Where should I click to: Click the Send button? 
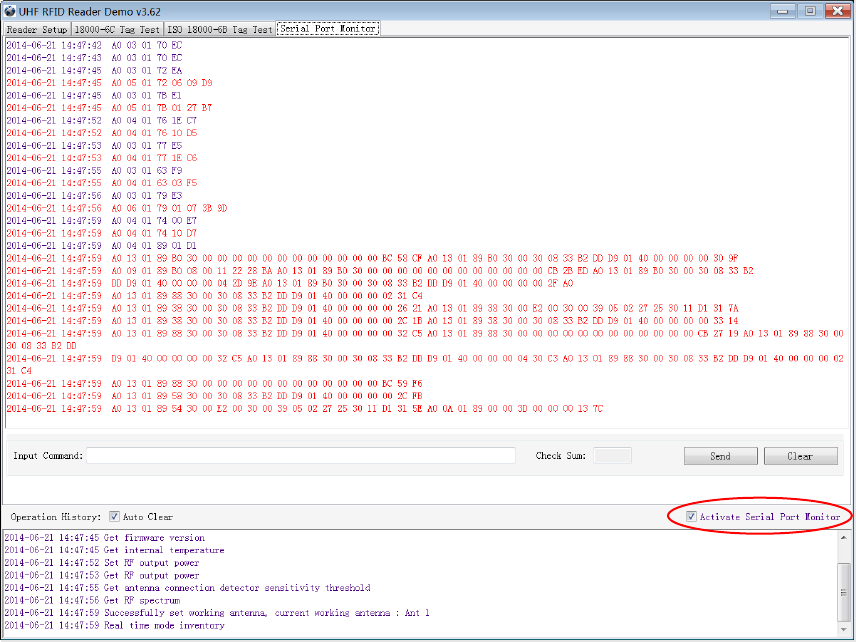[x=721, y=456]
